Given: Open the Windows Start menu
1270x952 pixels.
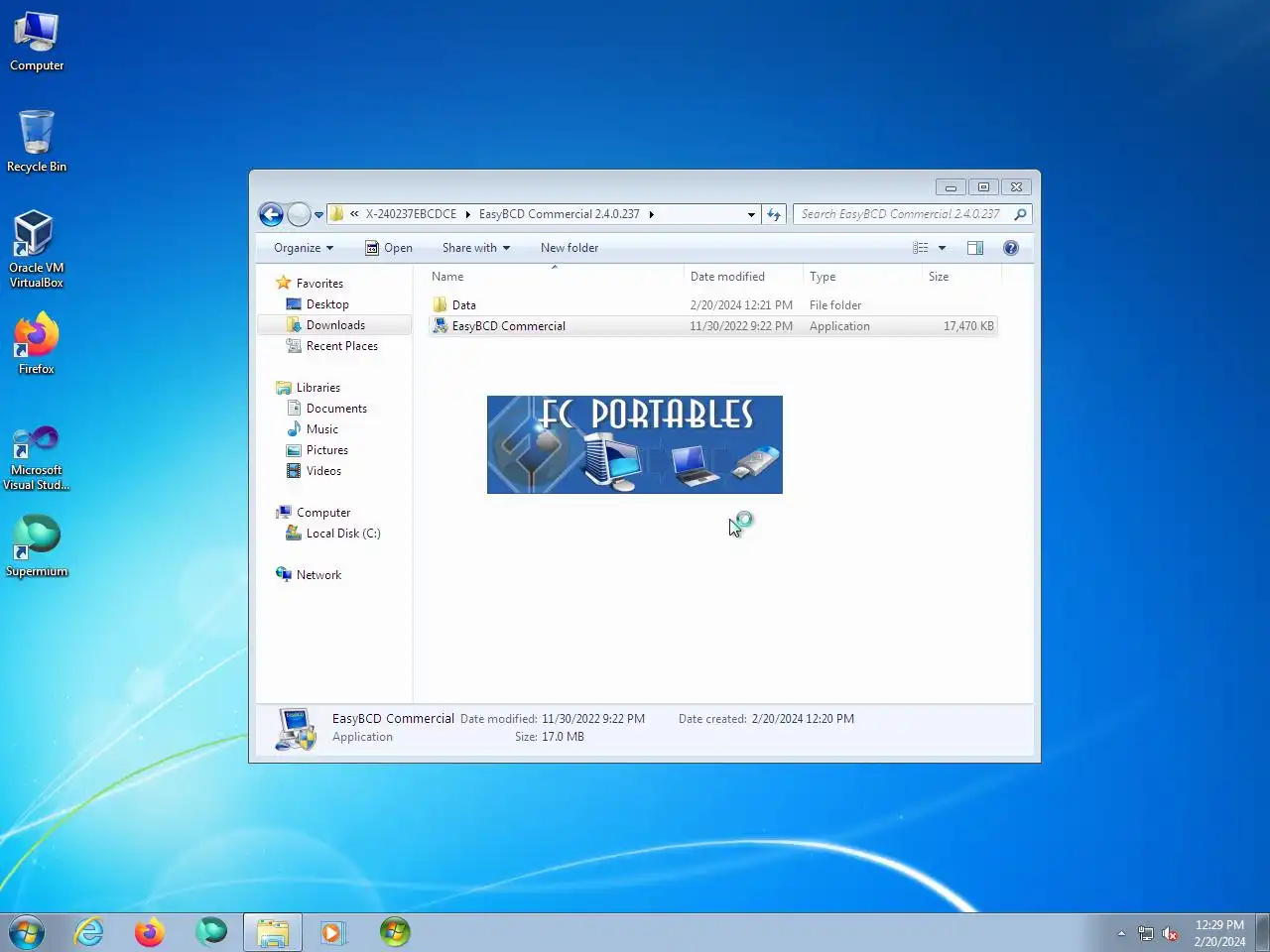Looking at the screenshot, I should pyautogui.click(x=27, y=932).
